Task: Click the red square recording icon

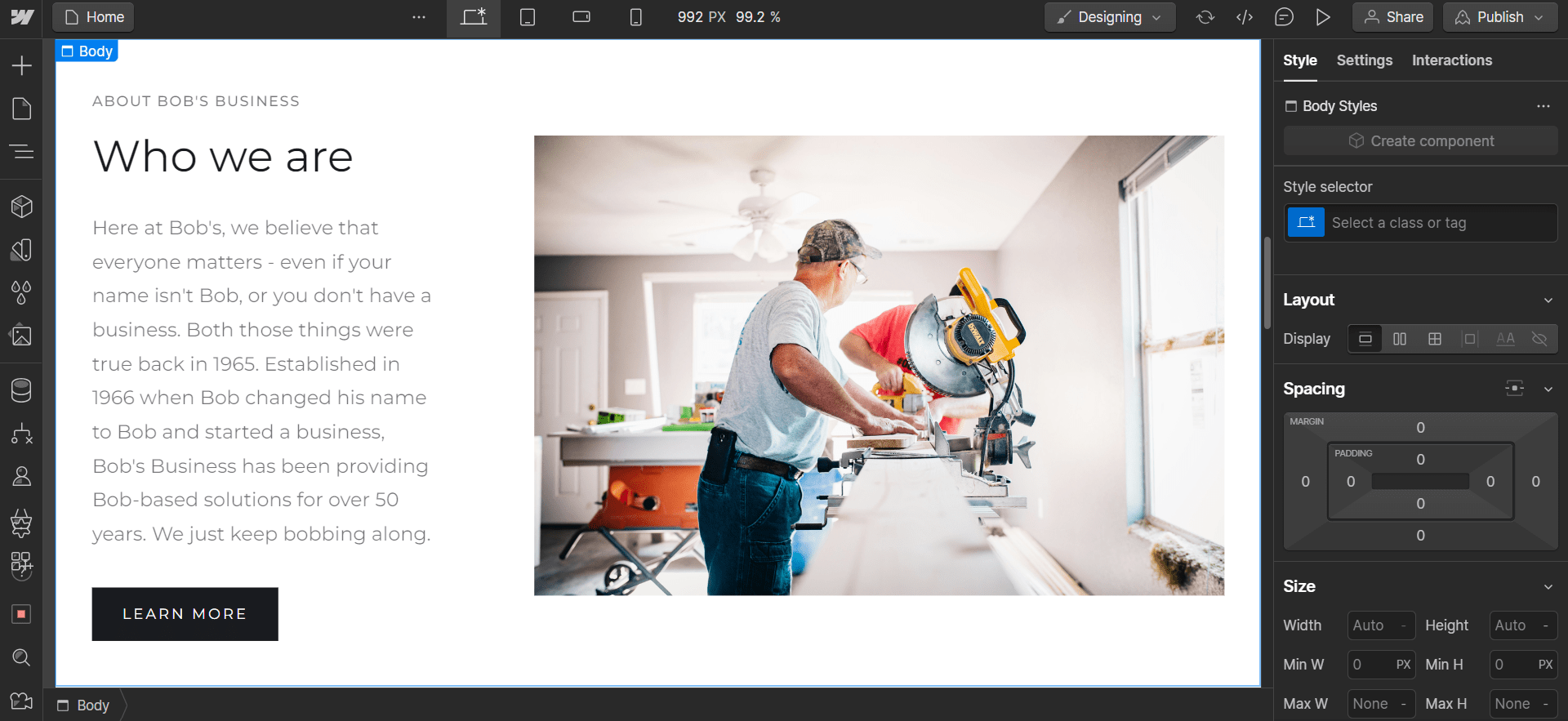Action: (x=22, y=614)
